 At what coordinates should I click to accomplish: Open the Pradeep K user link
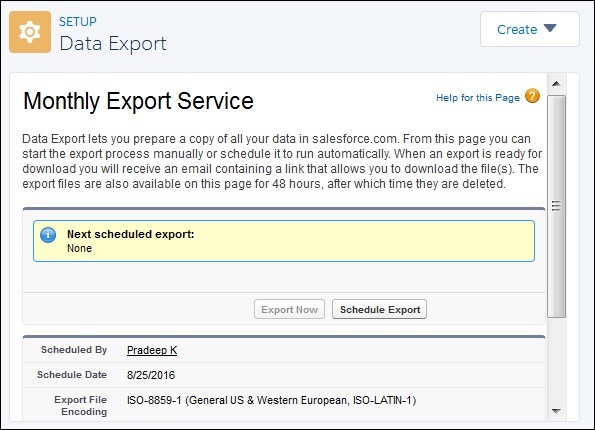[x=152, y=350]
